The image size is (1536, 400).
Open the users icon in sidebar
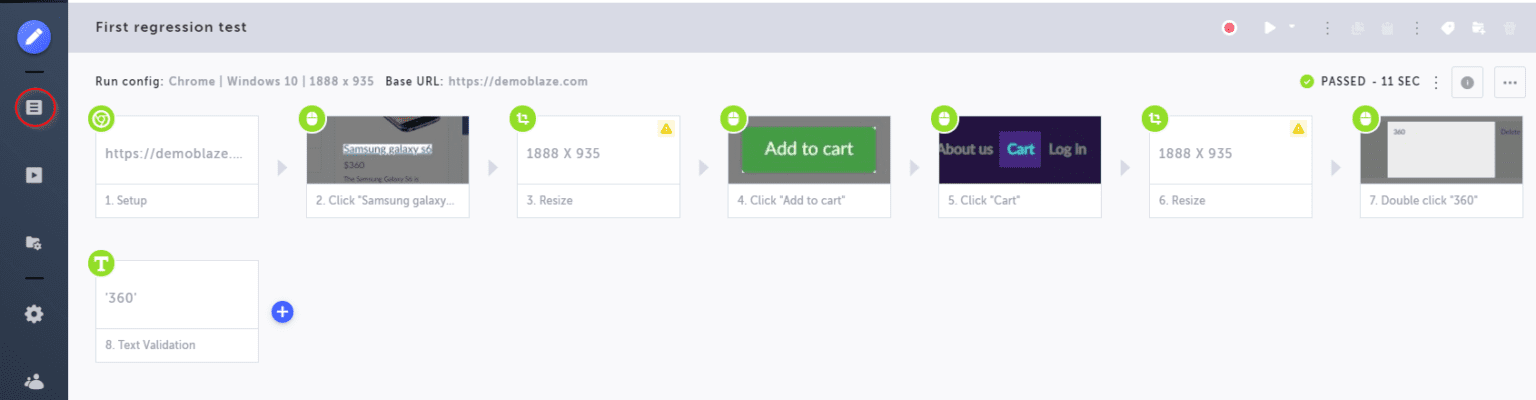pyautogui.click(x=34, y=381)
